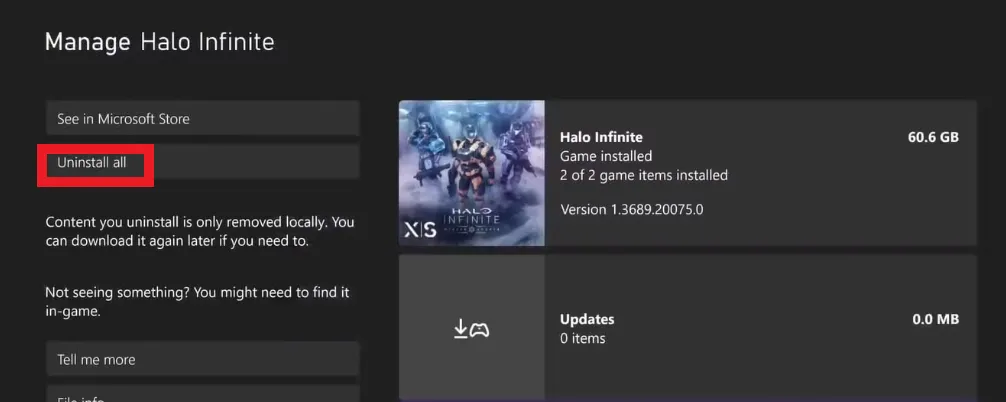Screen dimensions: 1006x402
Task: Select the Halo Infinite game cover thumbnail
Action: [x=472, y=173]
